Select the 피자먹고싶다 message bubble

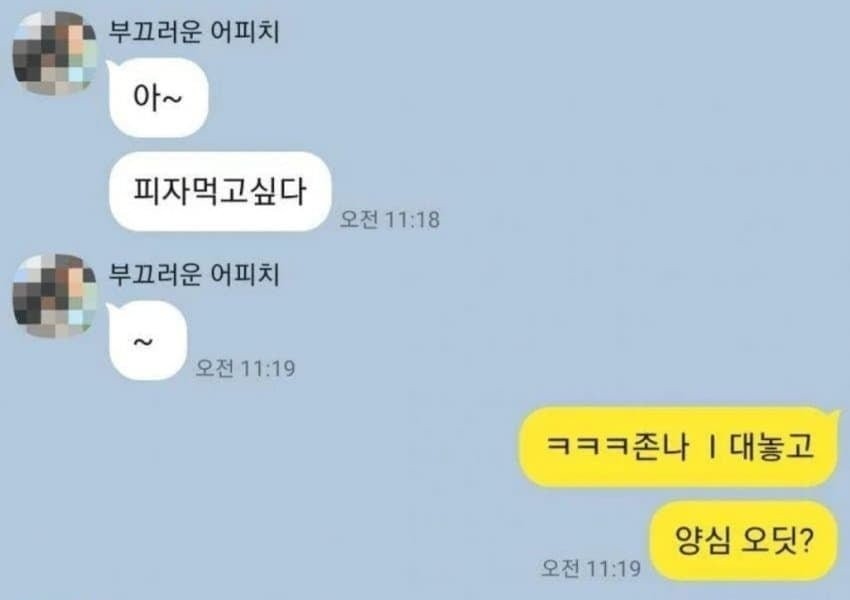220,192
